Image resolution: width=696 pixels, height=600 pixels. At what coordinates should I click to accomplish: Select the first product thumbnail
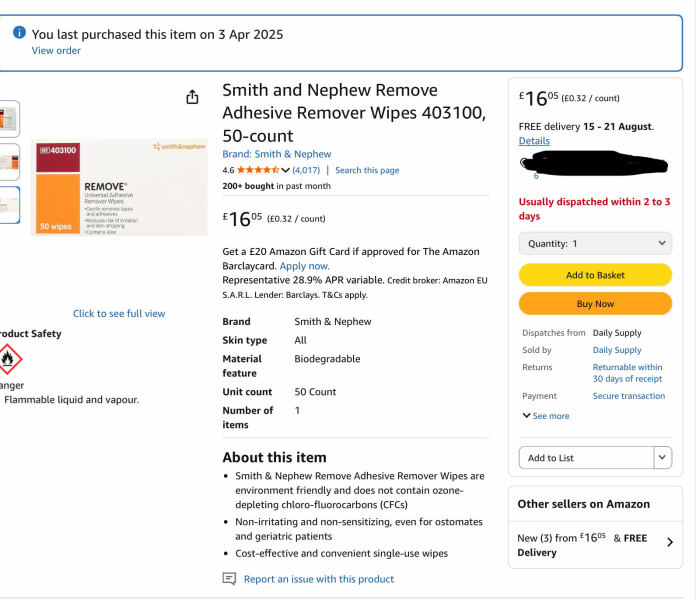(x=9, y=119)
